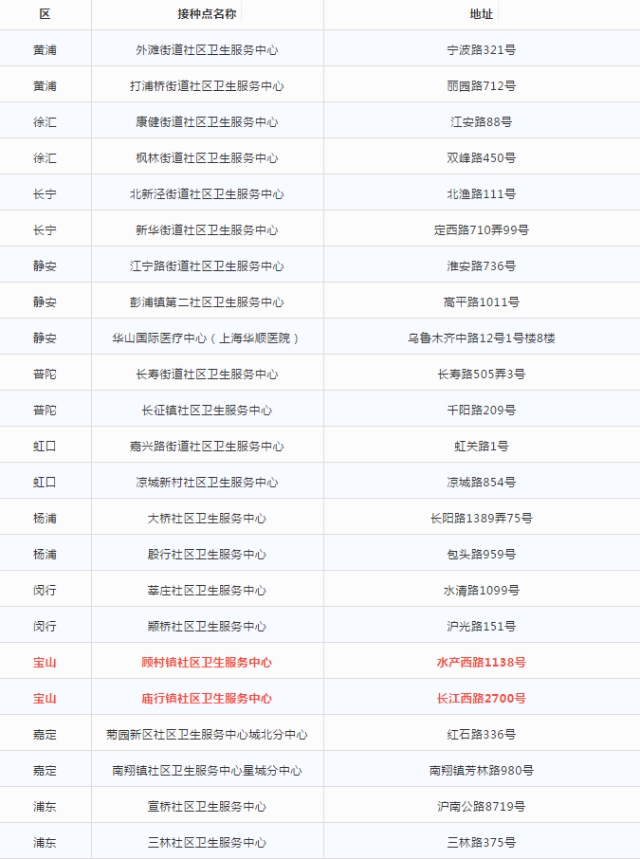Select '殷行社区卫生服务中心' cell
Screen dimensions: 640x859
pyautogui.click(x=207, y=554)
